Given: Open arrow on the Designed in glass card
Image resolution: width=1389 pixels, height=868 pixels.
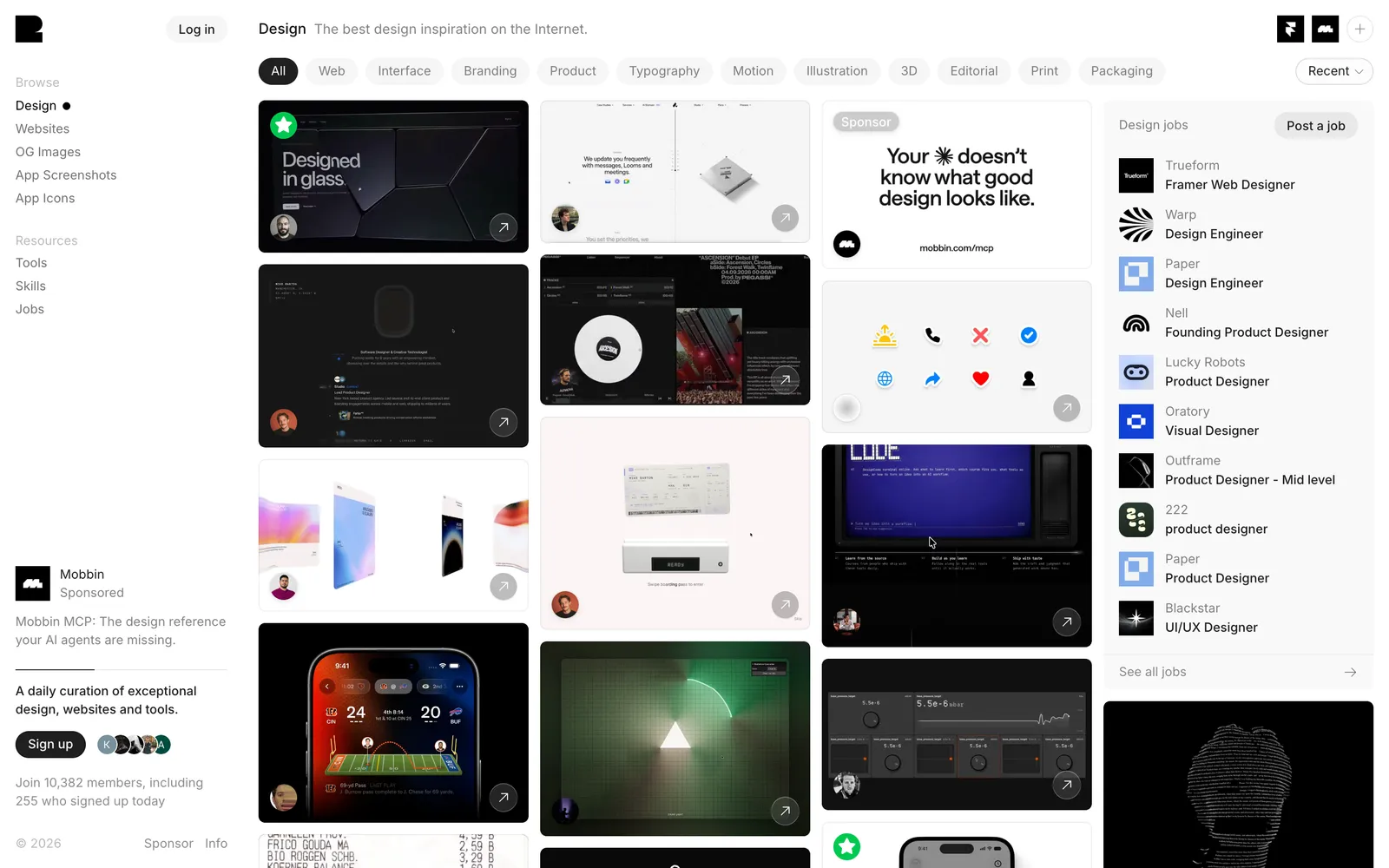Looking at the screenshot, I should pos(504,227).
